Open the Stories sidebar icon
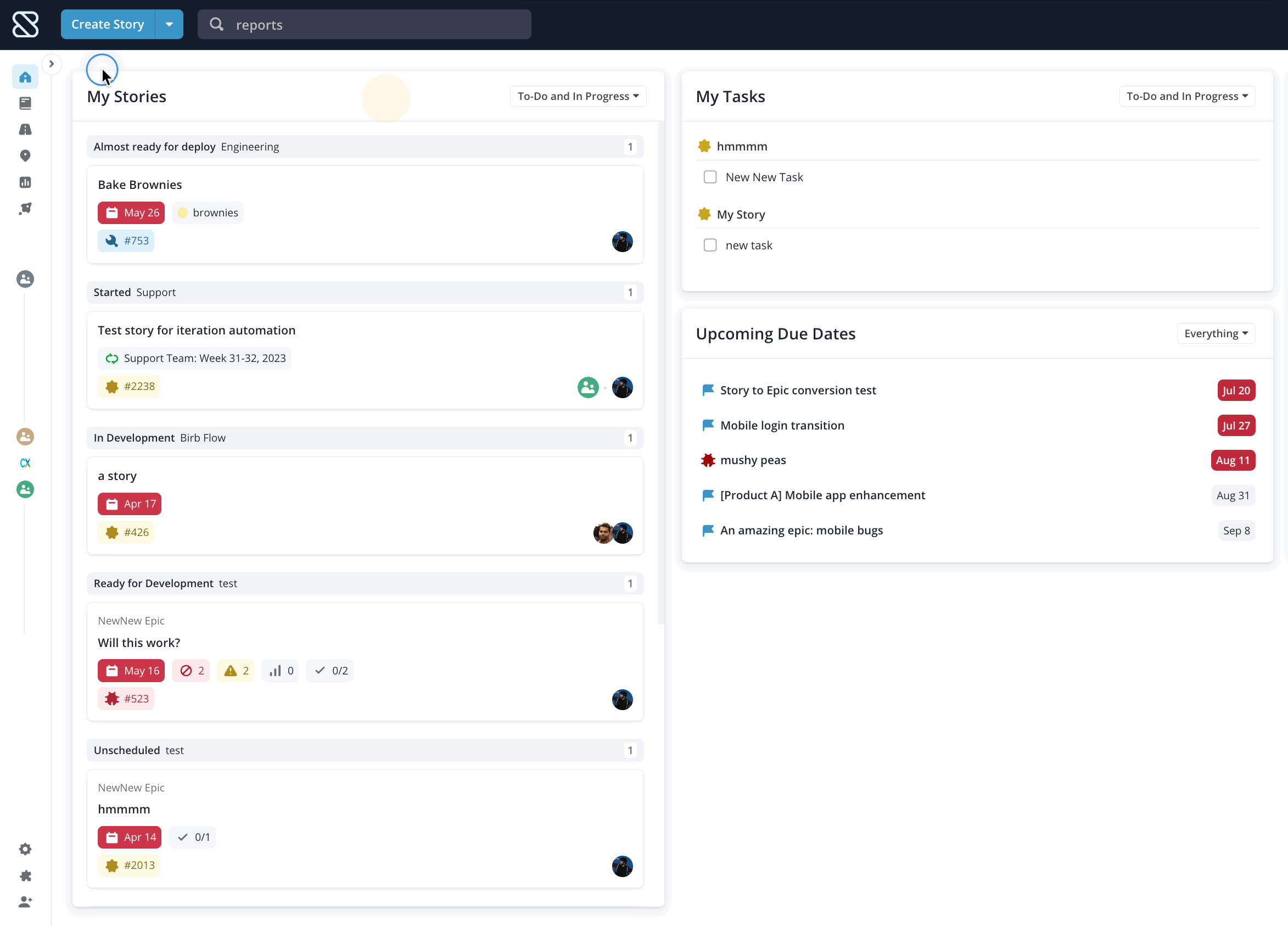1288x926 pixels. click(x=25, y=103)
